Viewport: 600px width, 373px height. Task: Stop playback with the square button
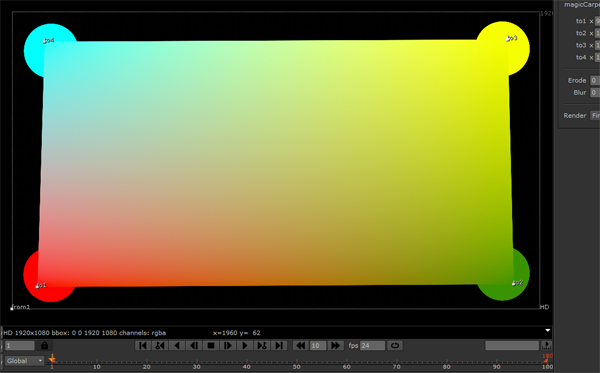point(211,345)
